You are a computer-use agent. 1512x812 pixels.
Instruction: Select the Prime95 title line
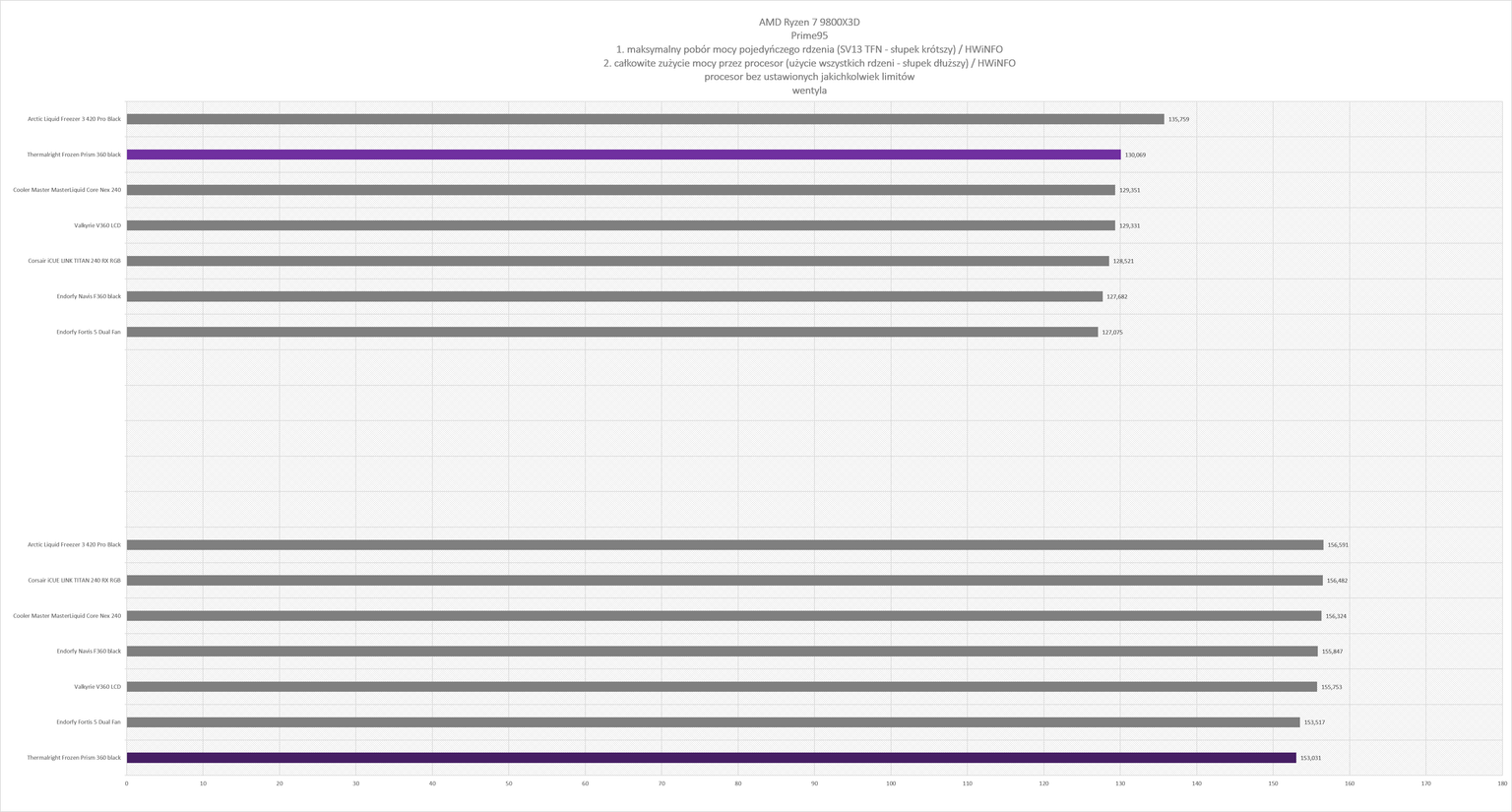pos(809,35)
